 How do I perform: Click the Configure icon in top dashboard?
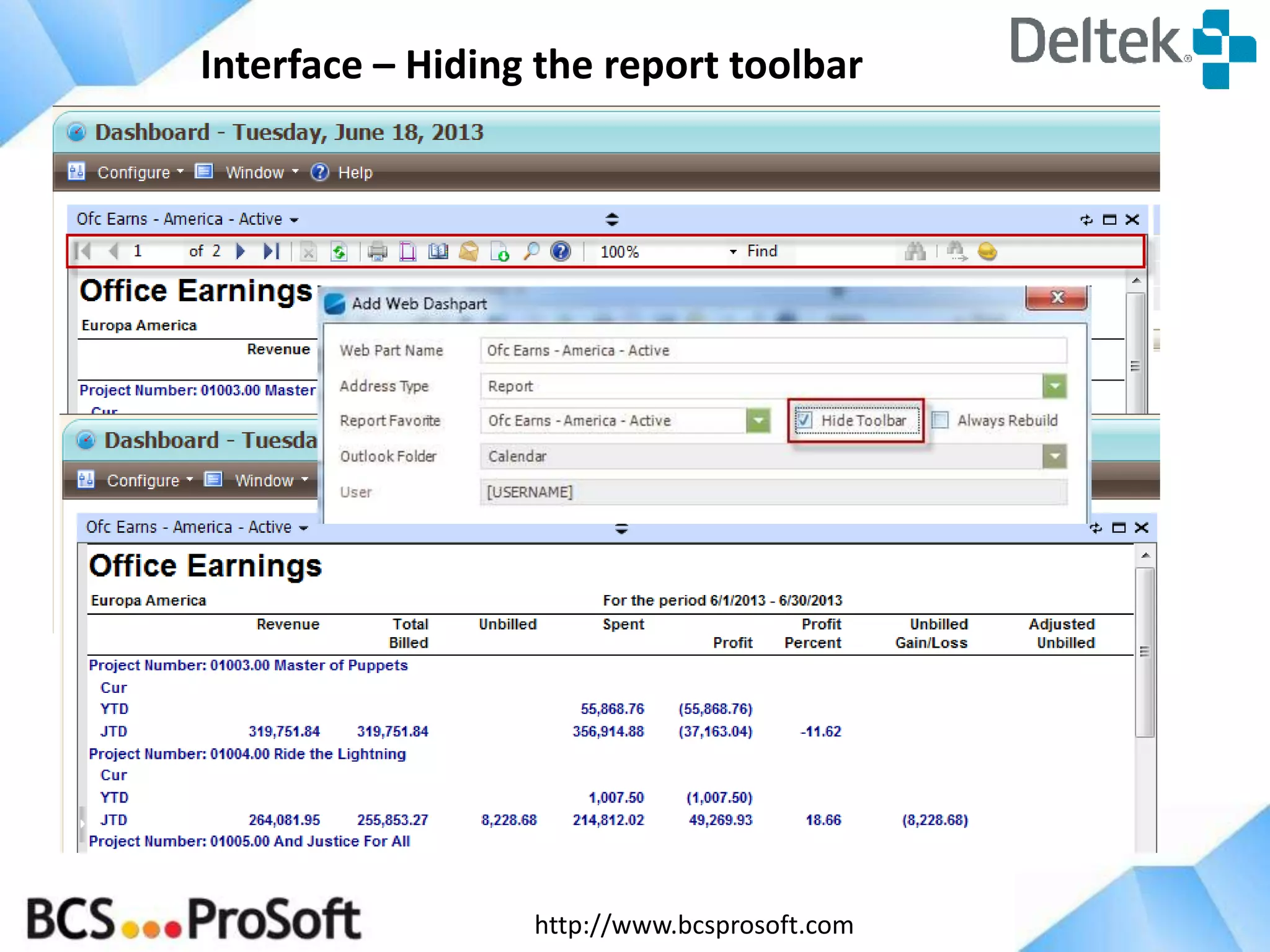pyautogui.click(x=76, y=172)
